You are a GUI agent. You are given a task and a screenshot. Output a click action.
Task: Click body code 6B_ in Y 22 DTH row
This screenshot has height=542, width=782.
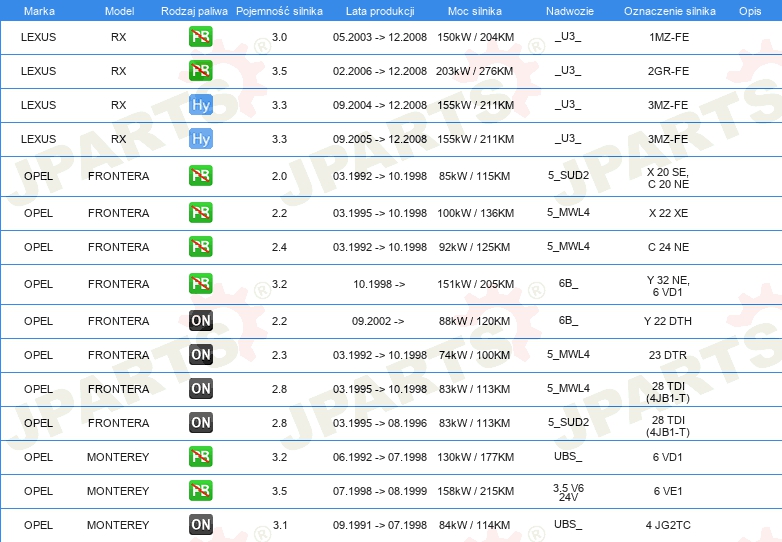568,320
